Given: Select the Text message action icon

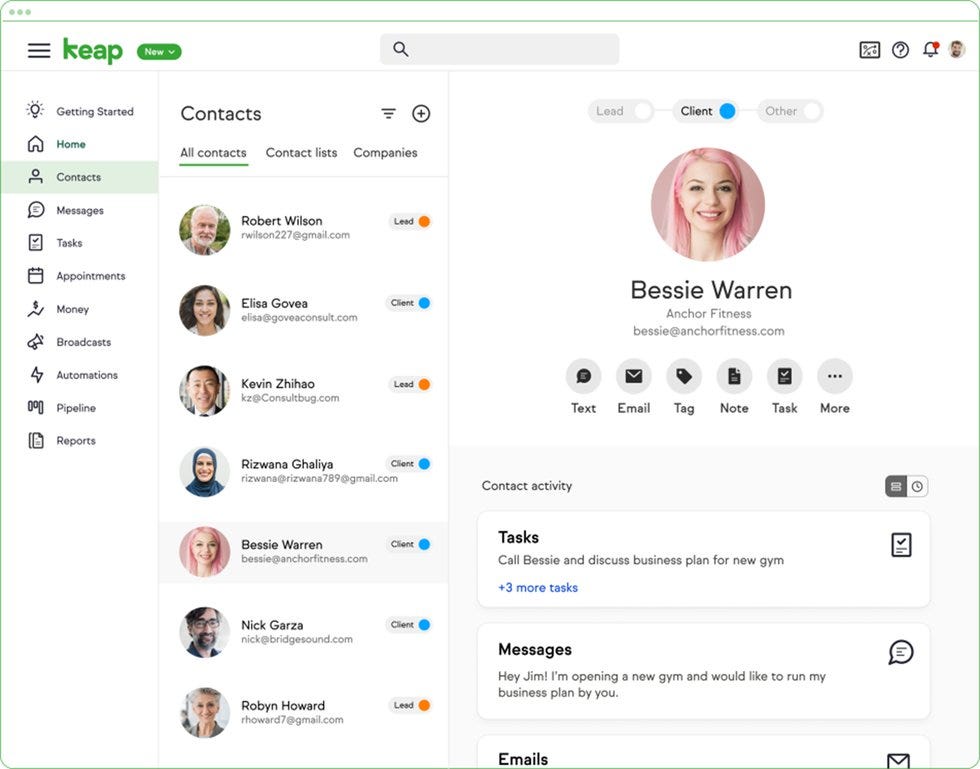Looking at the screenshot, I should [583, 377].
